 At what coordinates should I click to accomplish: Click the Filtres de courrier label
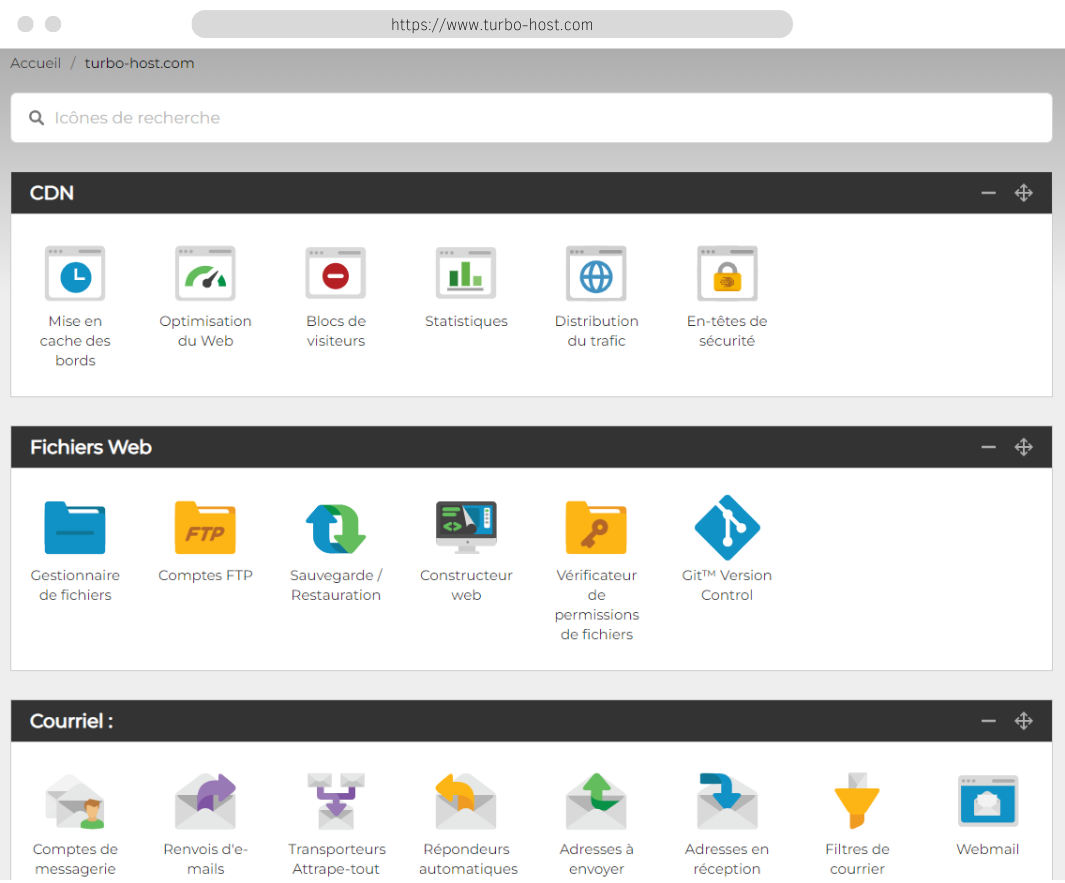pyautogui.click(x=857, y=859)
